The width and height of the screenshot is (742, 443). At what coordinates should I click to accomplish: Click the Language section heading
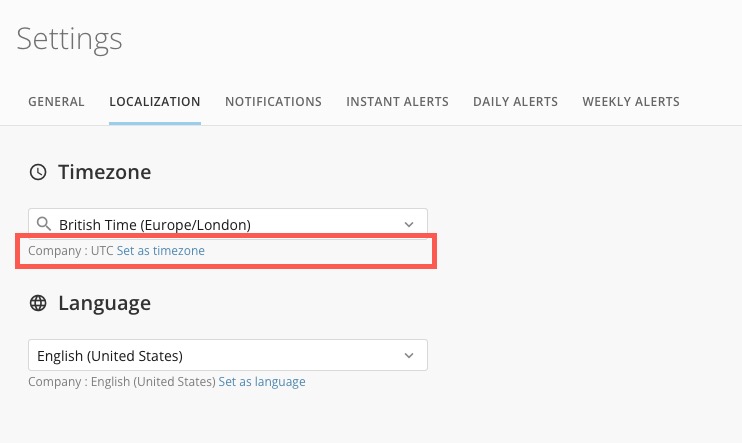(104, 303)
